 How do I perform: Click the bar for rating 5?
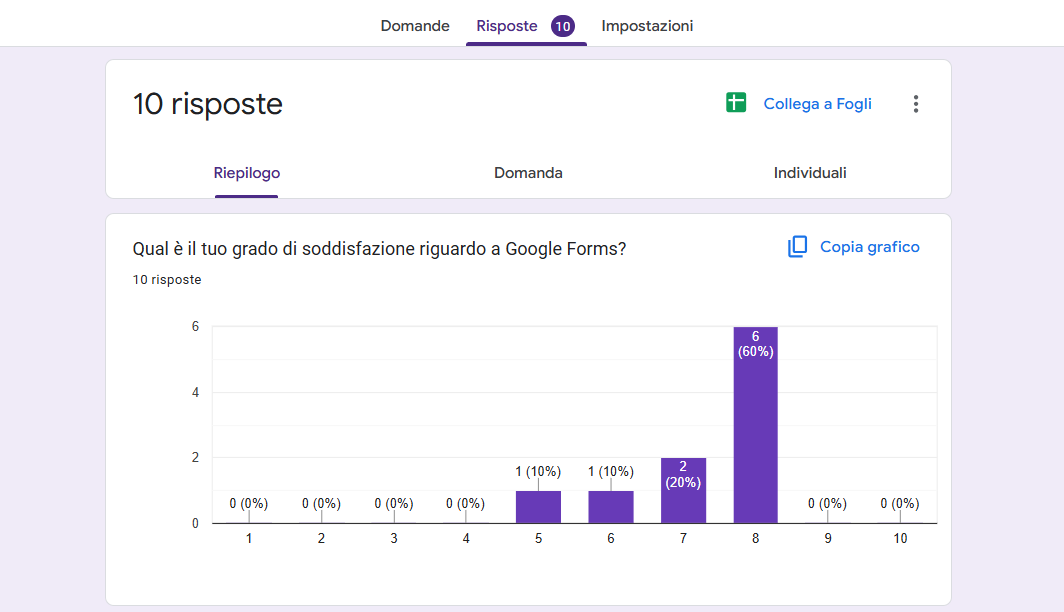(x=538, y=505)
